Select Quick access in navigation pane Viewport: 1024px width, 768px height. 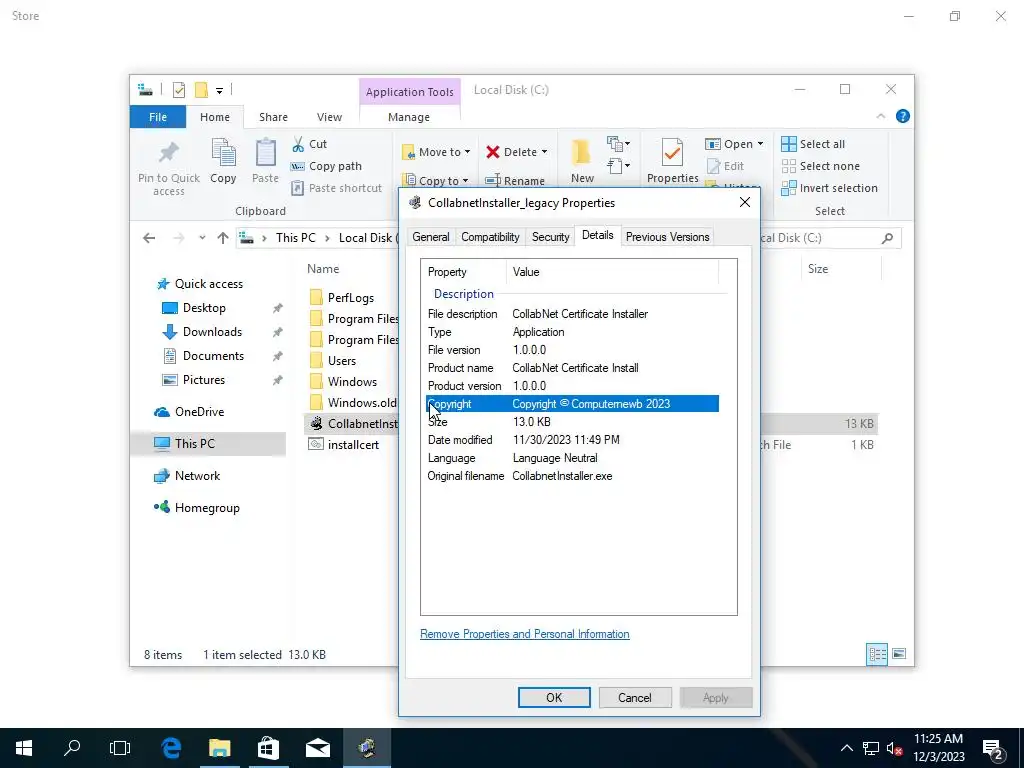point(208,284)
